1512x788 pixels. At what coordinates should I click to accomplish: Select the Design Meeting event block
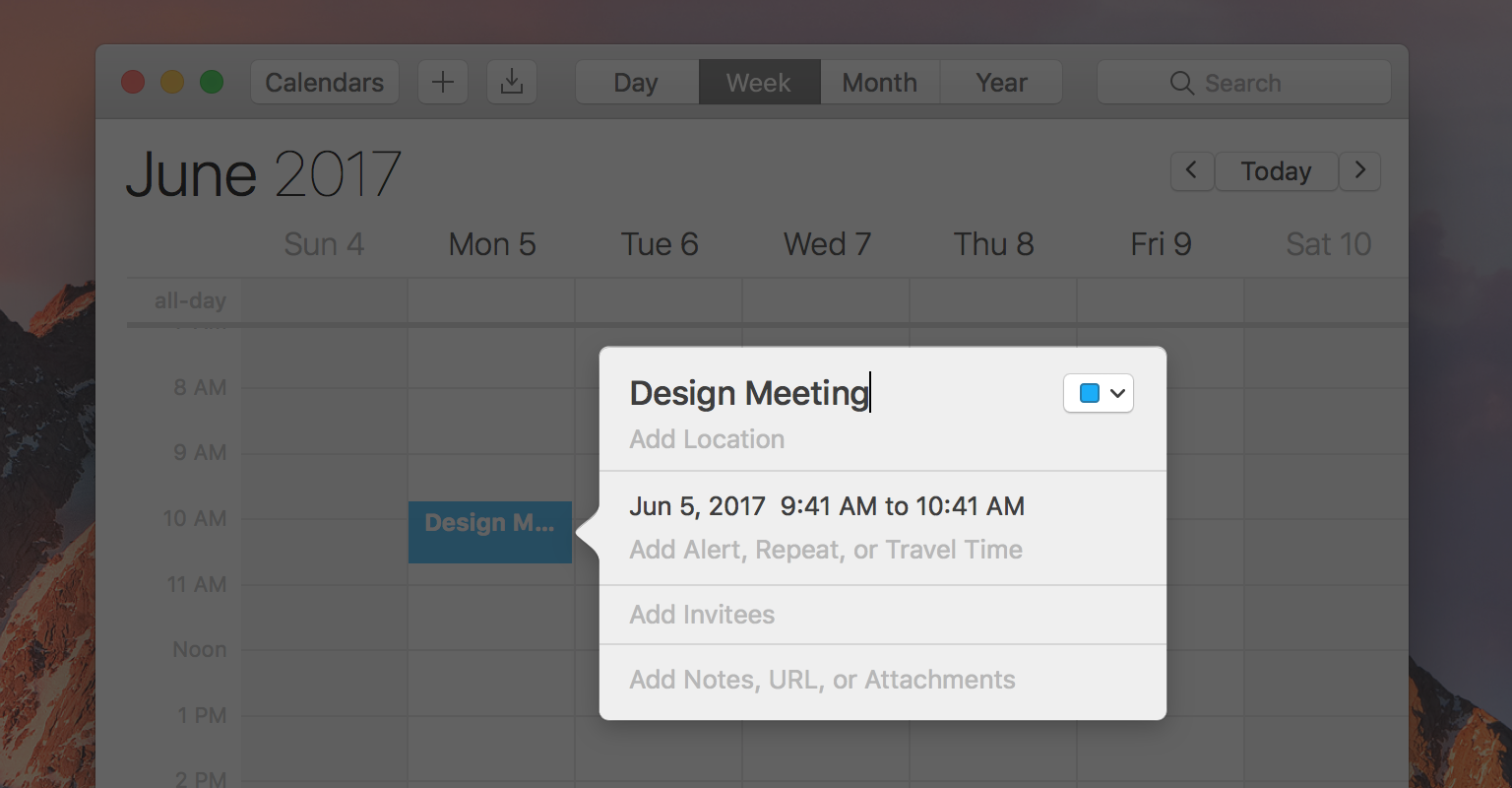click(489, 533)
